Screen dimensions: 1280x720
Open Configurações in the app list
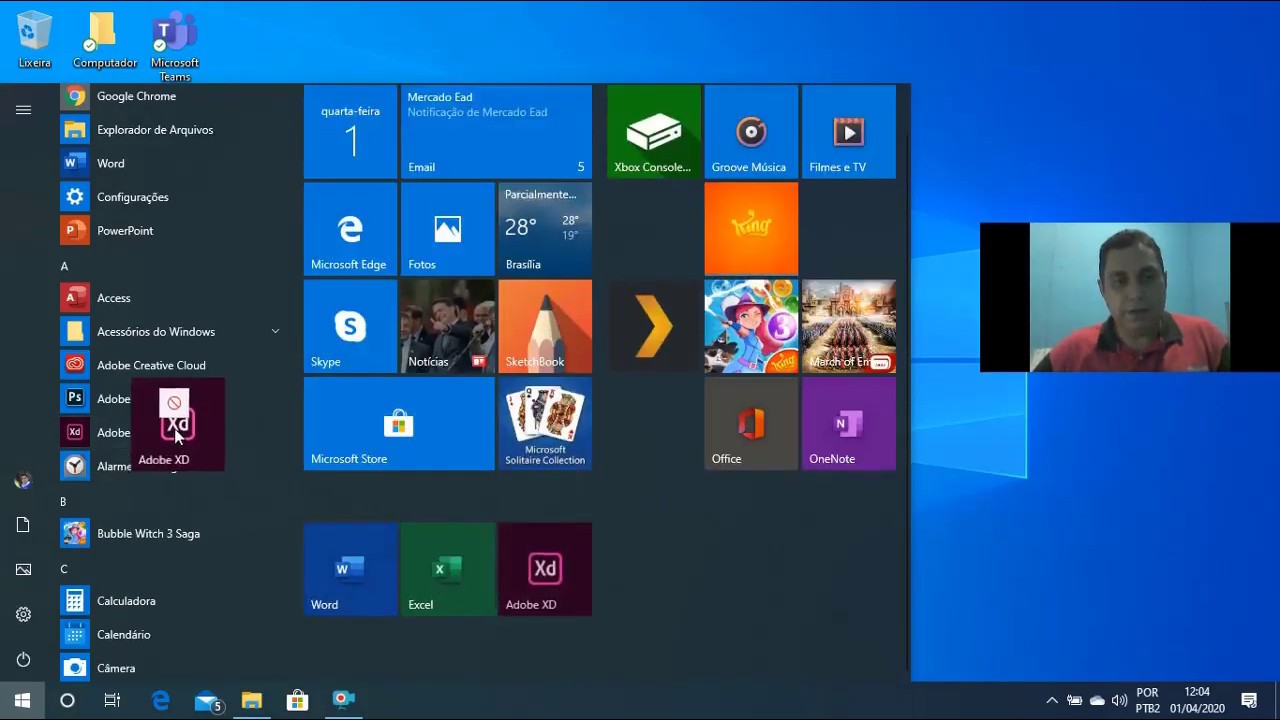click(170, 197)
